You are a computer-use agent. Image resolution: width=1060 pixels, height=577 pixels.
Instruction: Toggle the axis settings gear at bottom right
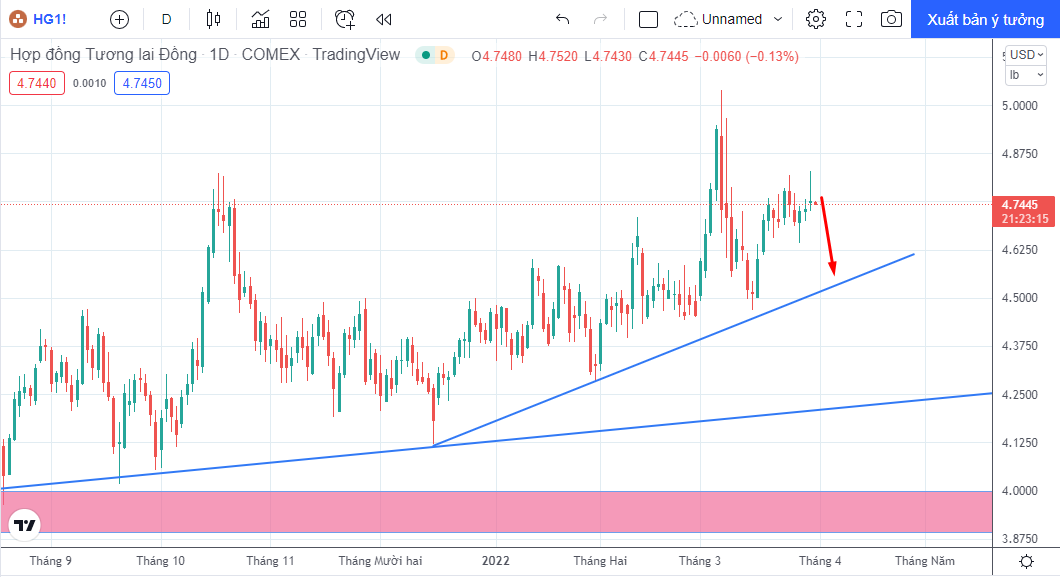tap(1026, 561)
